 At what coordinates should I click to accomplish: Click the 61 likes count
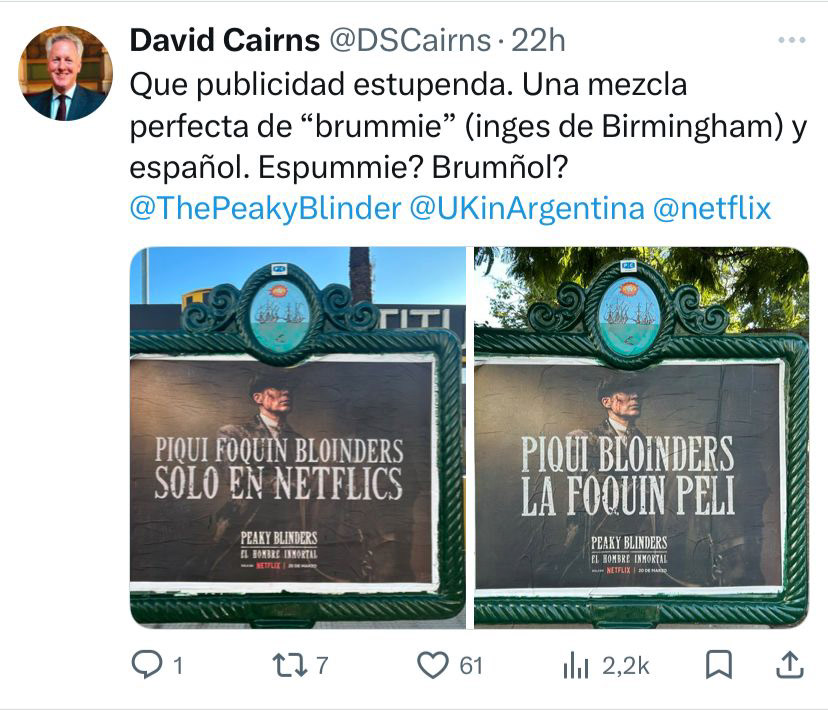click(x=471, y=666)
